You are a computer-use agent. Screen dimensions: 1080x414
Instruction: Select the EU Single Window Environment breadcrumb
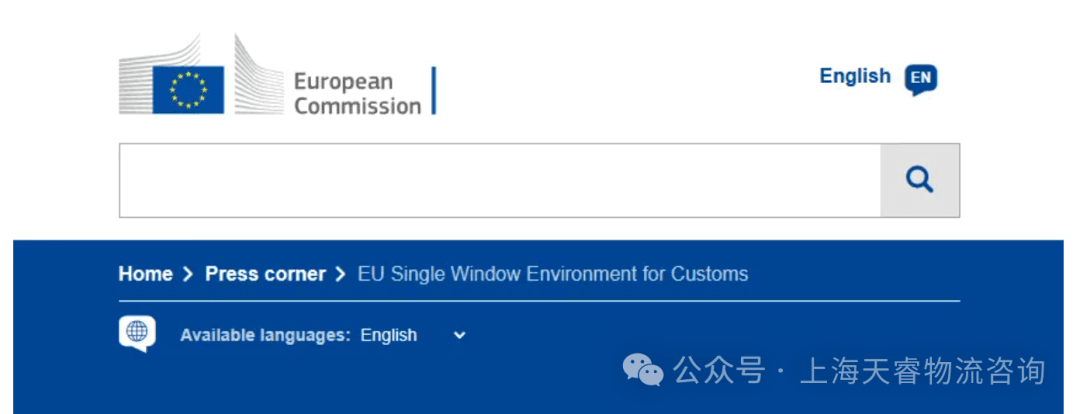pyautogui.click(x=552, y=274)
